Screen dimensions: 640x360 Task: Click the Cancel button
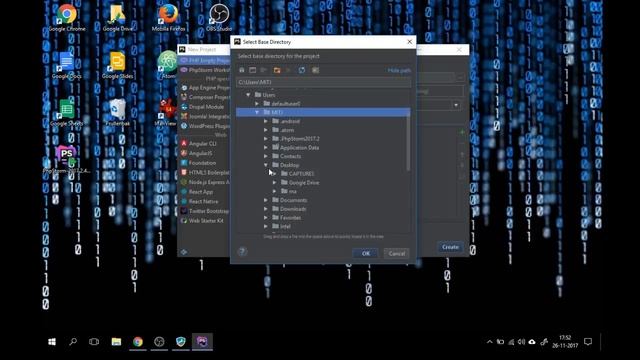pyautogui.click(x=396, y=253)
